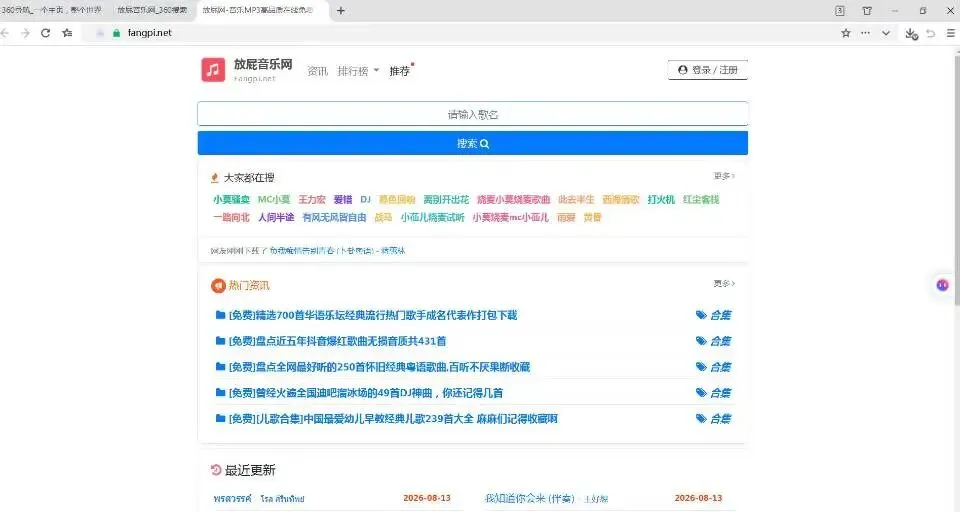Screen dimensions: 960x512
Task: Click the 放屁音乐网 site title text
Action: pyautogui.click(x=263, y=64)
